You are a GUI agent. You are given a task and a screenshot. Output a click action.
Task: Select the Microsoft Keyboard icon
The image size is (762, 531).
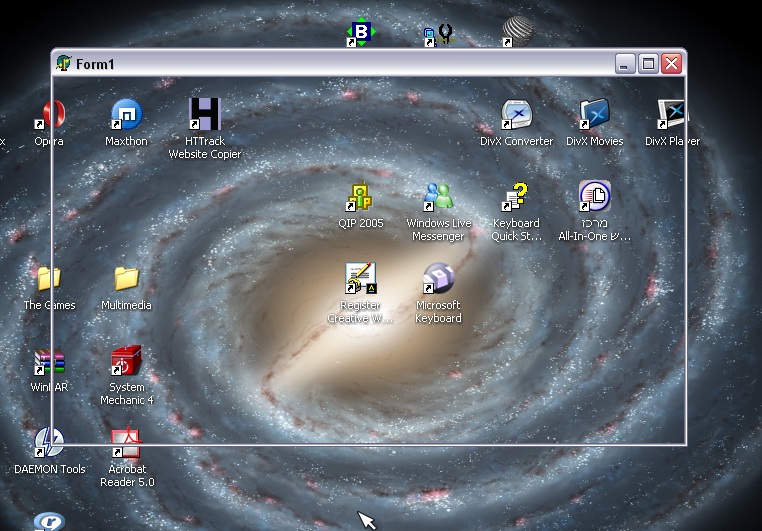pyautogui.click(x=438, y=280)
